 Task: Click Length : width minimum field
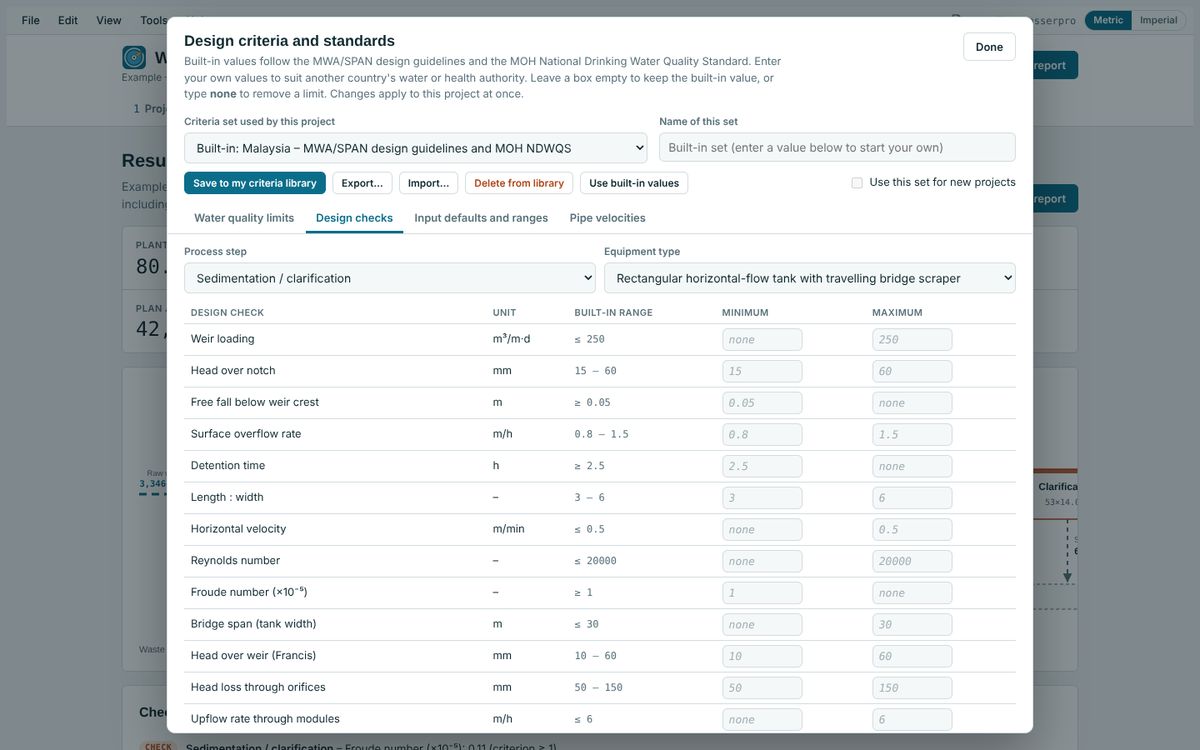(762, 498)
